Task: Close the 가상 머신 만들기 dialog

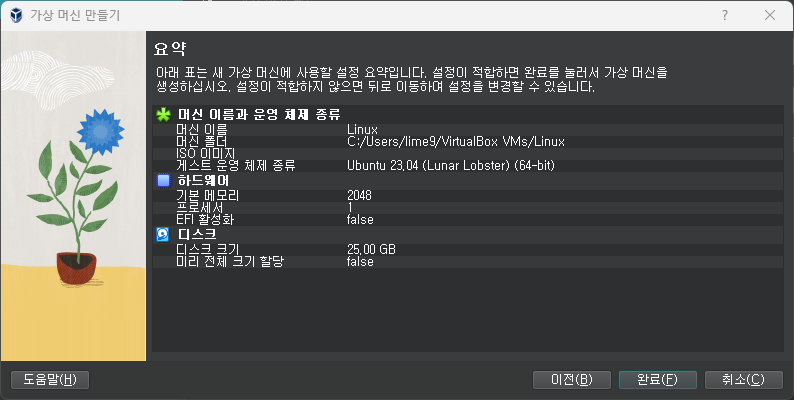Action: click(770, 15)
